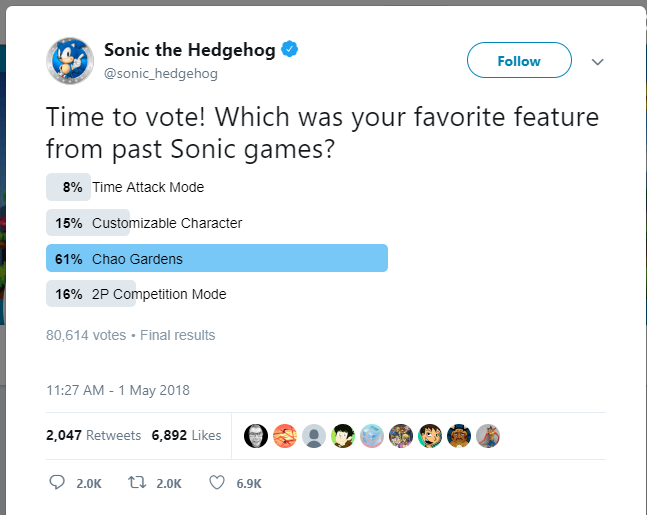647x515 pixels.
Task: Click first liker avatar with glasses
Action: point(256,436)
